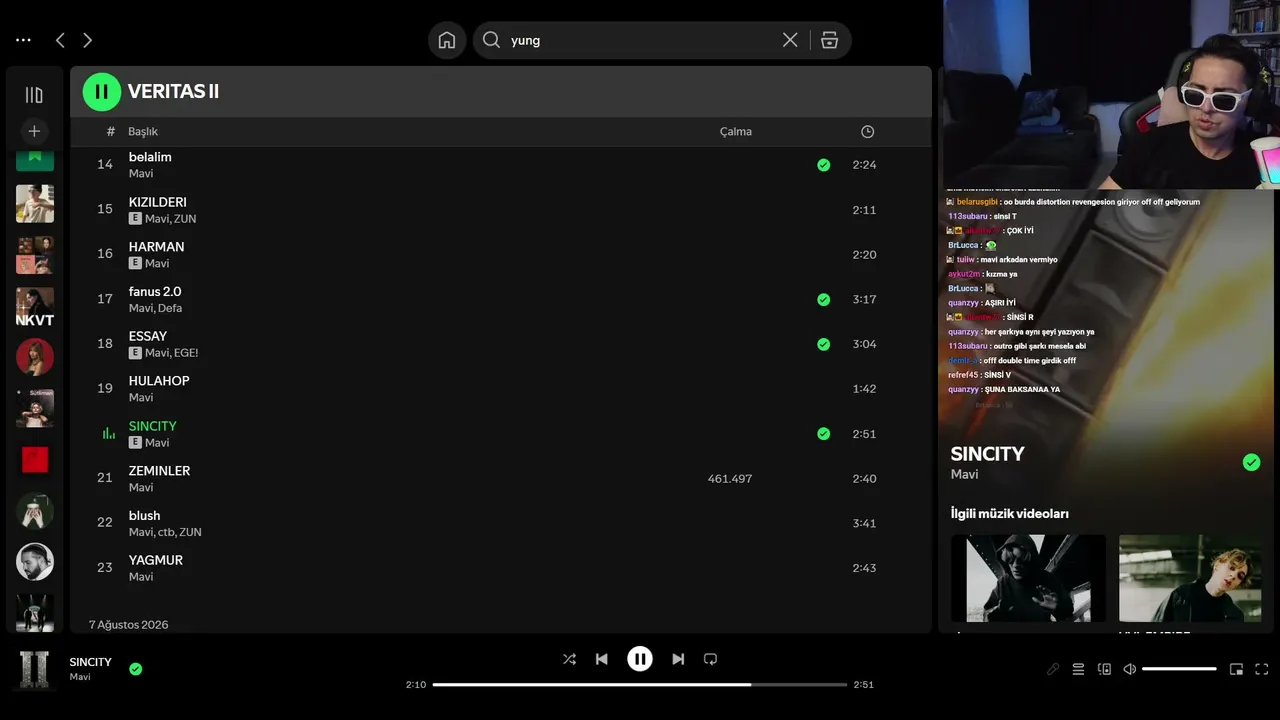The width and height of the screenshot is (1280, 720).
Task: Switch to full screen view
Action: [x=1262, y=669]
